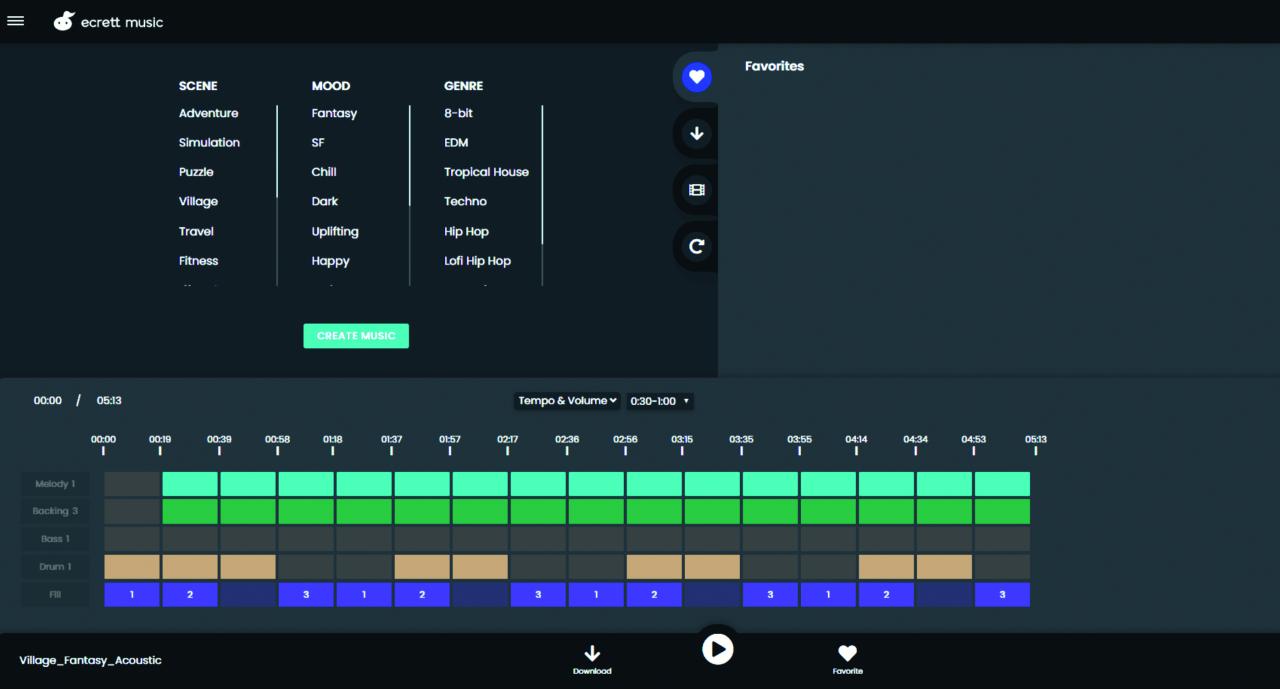1280x689 pixels.
Task: Click the Download arrow icon in bottom bar
Action: [x=592, y=653]
